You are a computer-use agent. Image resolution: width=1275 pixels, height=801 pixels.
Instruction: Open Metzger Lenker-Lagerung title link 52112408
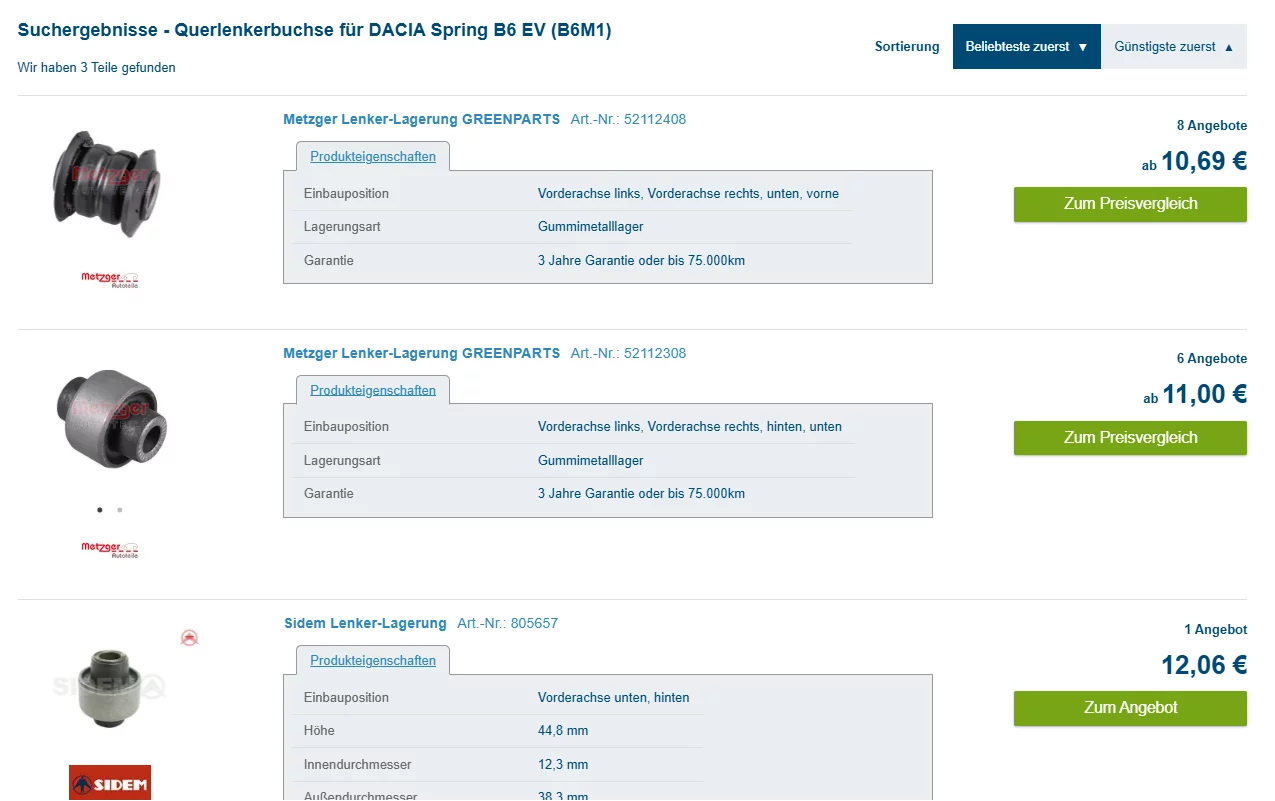tap(421, 120)
